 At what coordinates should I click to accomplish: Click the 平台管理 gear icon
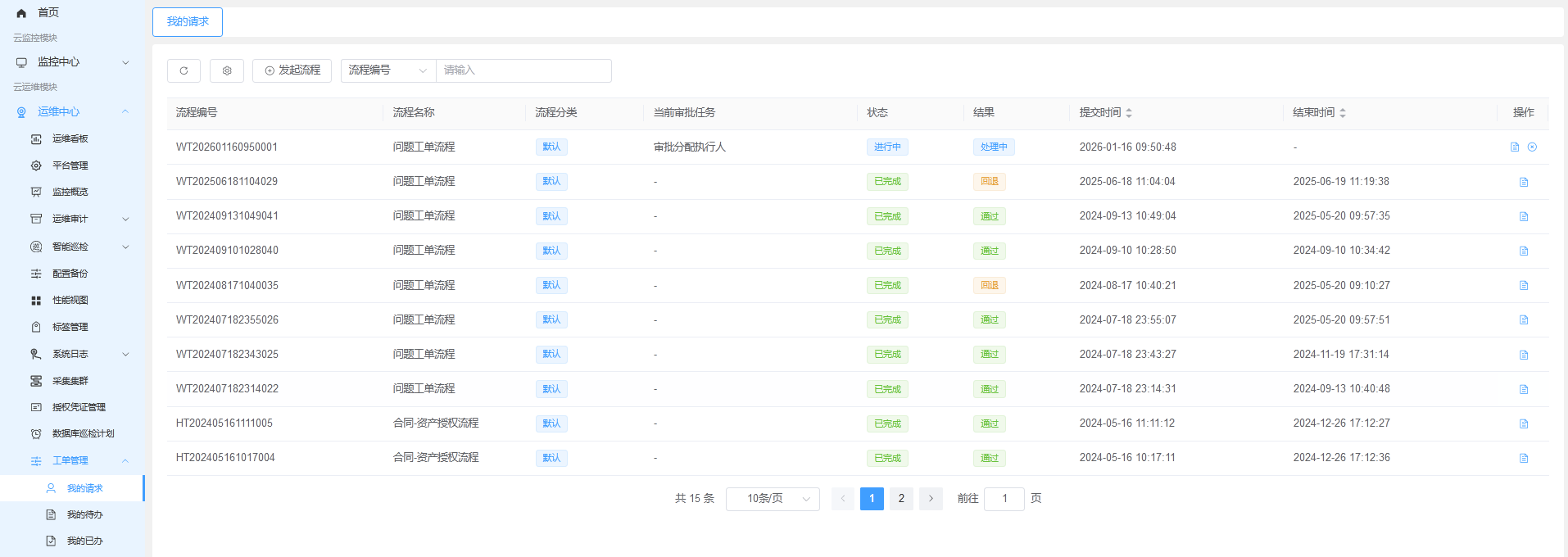pos(36,165)
